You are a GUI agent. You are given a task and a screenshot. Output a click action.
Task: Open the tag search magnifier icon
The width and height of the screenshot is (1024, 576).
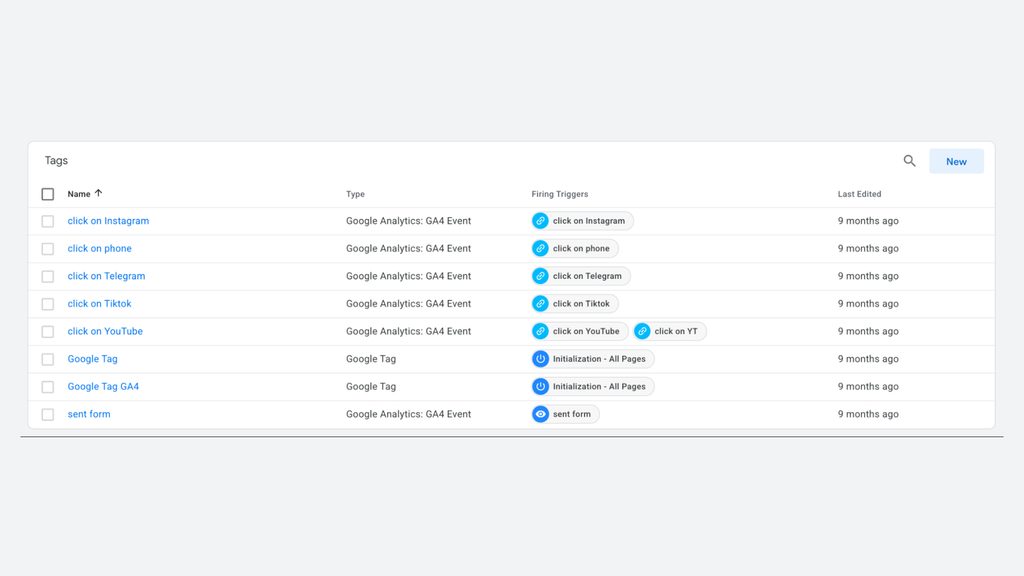[909, 161]
